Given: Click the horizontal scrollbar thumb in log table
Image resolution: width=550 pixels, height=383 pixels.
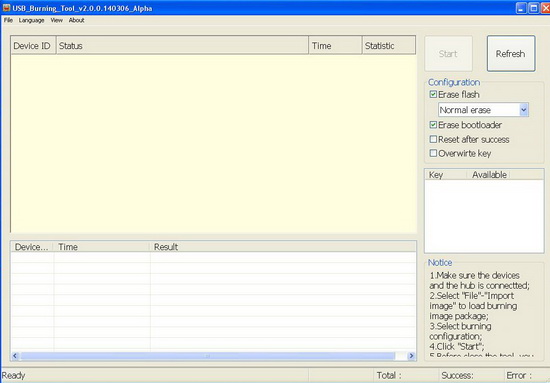Looking at the screenshot, I should pyautogui.click(x=207, y=356).
